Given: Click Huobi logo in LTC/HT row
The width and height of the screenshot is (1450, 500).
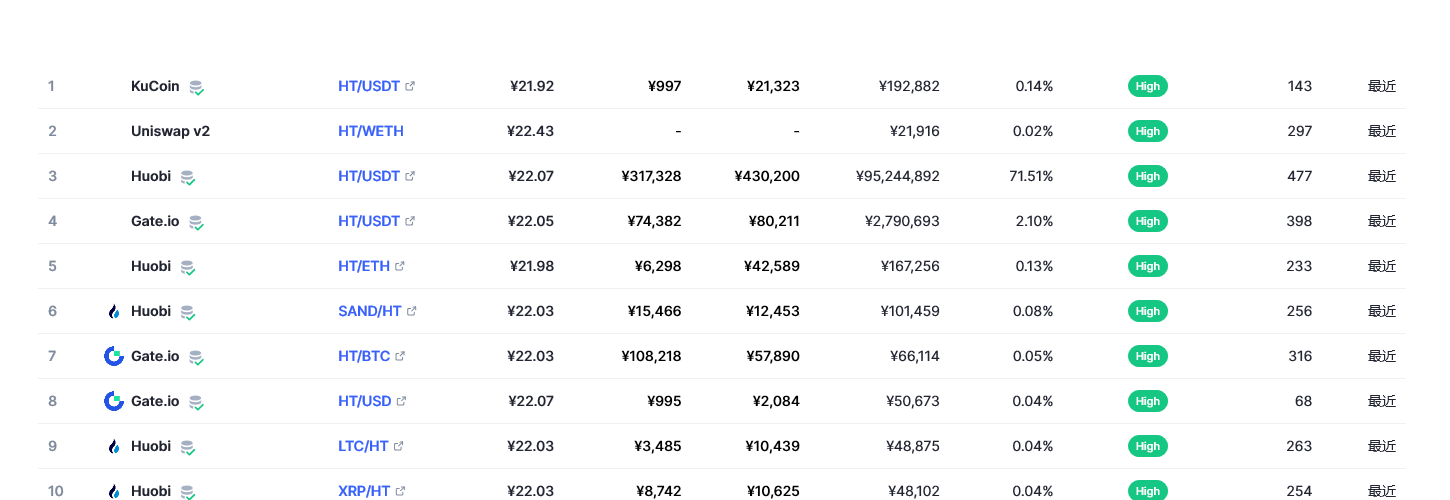Looking at the screenshot, I should tap(114, 446).
